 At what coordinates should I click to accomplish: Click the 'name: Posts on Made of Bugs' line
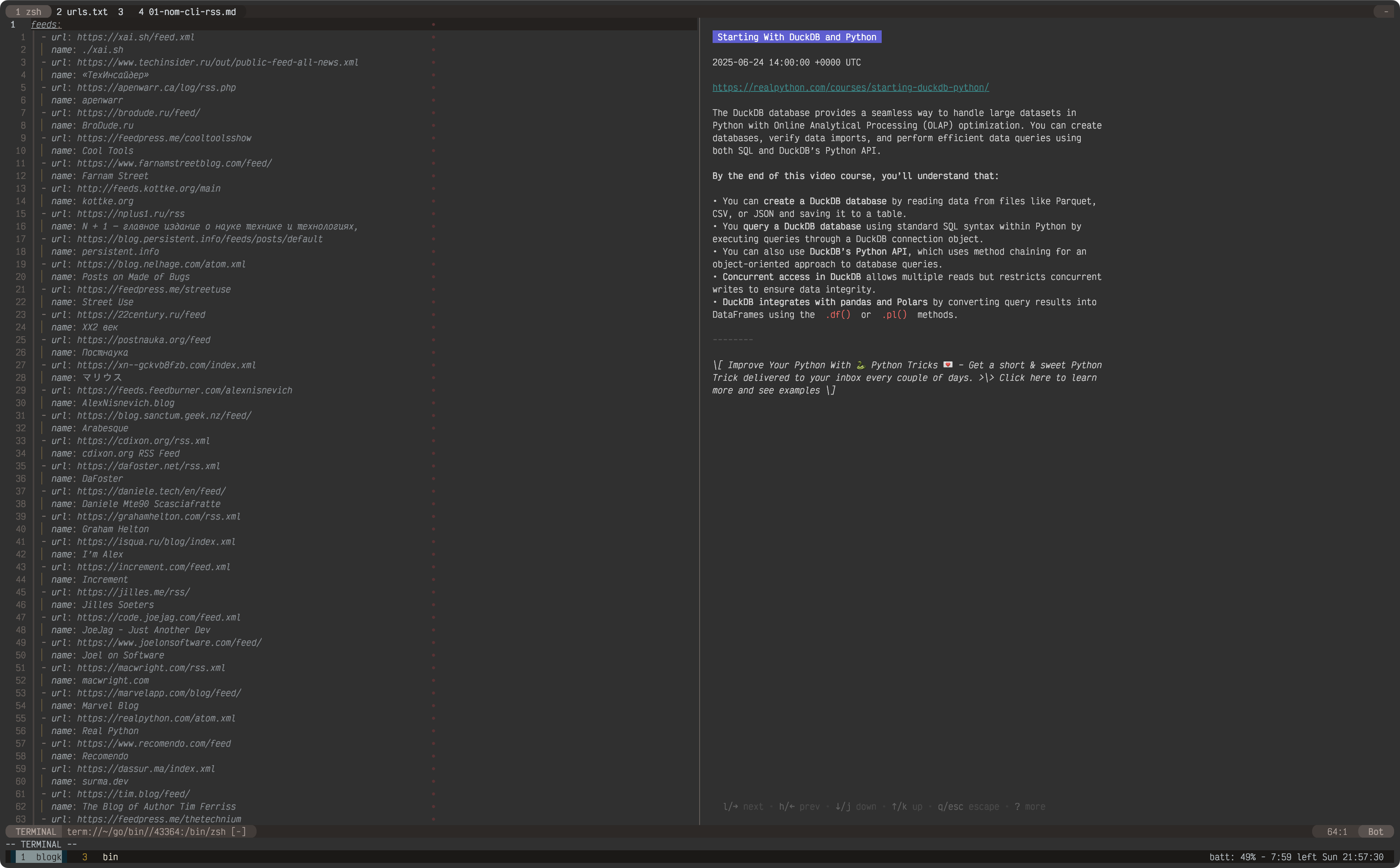click(121, 277)
